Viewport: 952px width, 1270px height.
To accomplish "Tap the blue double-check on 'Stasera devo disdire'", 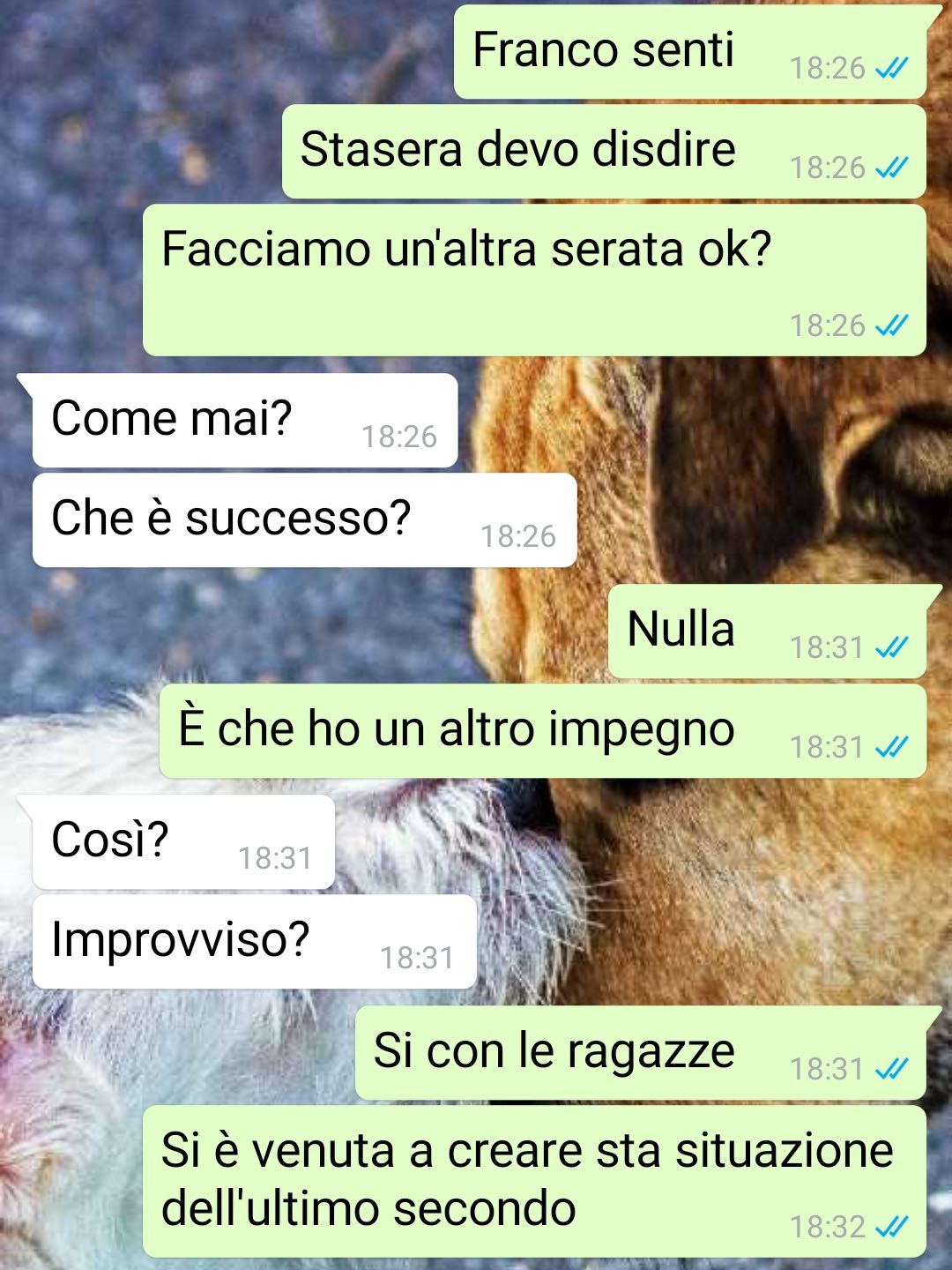I will click(x=891, y=168).
